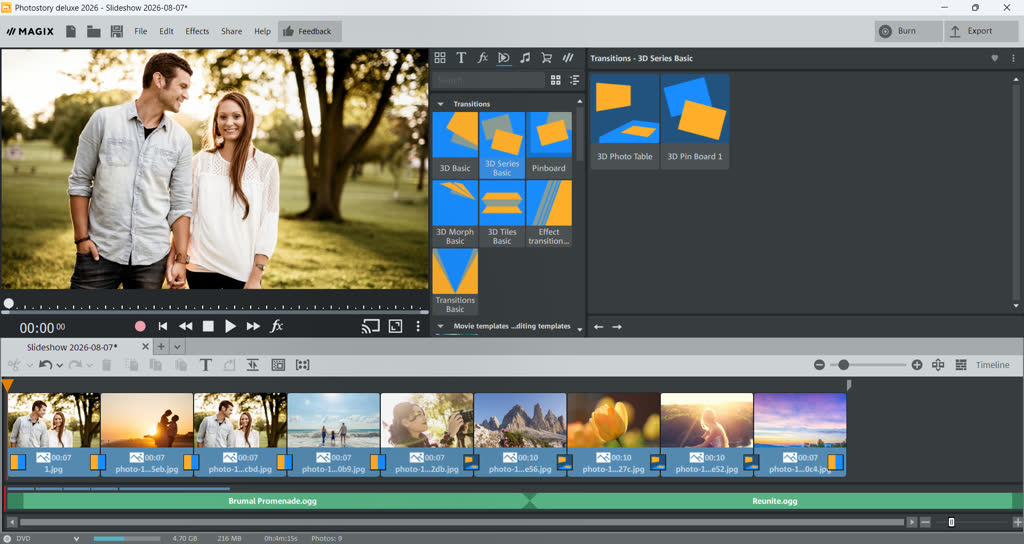The image size is (1024, 544).
Task: Open the slideshow tabs dropdown arrow
Action: pyautogui.click(x=177, y=347)
